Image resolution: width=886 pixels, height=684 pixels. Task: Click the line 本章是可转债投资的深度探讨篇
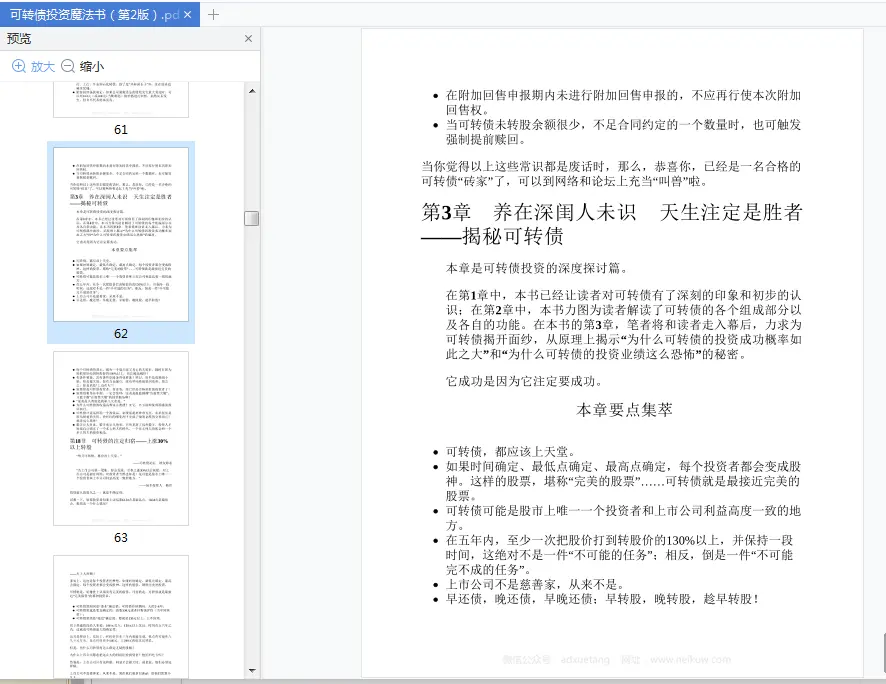536,268
